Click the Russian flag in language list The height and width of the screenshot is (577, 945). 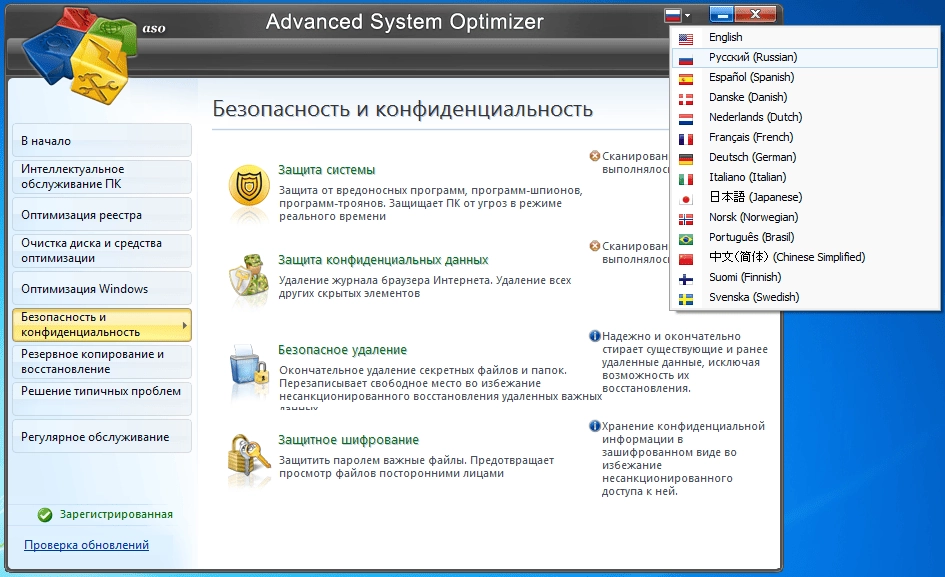pos(686,58)
